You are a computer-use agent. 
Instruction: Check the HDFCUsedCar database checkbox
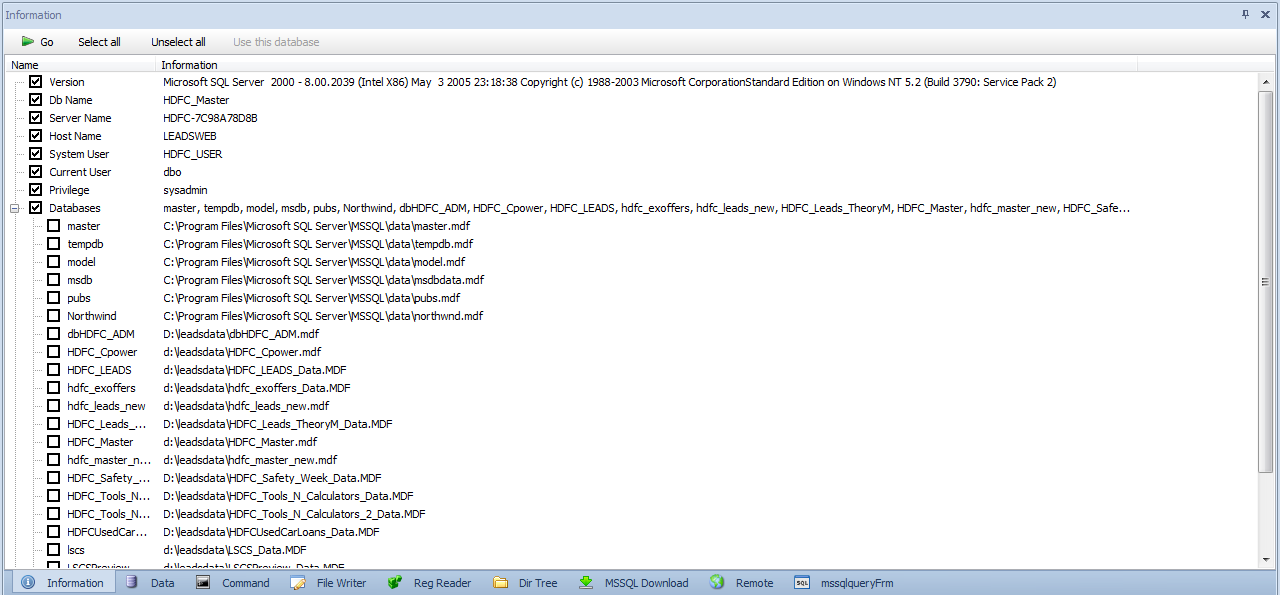pos(54,532)
